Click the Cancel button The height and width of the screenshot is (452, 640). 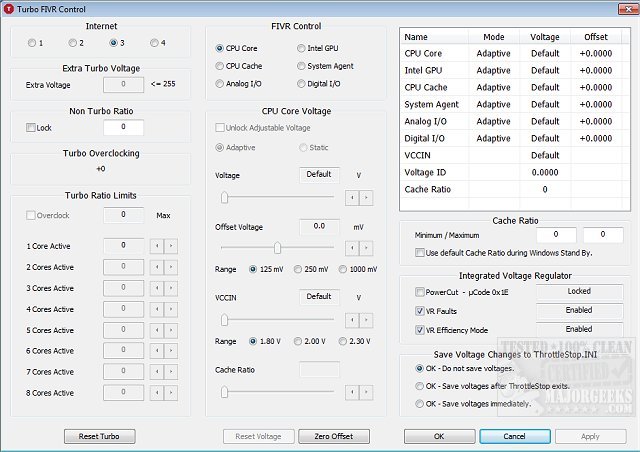point(515,436)
